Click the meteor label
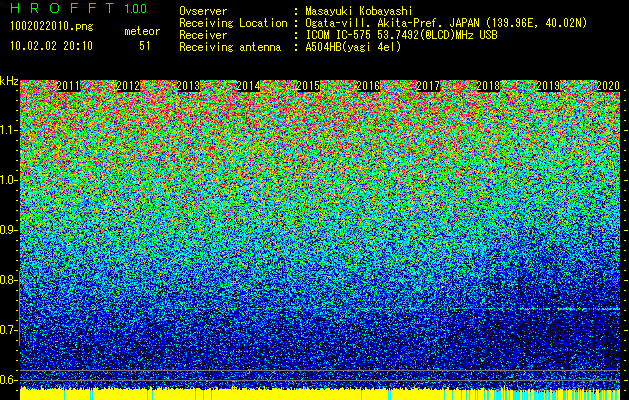This screenshot has width=629, height=400. 142,31
